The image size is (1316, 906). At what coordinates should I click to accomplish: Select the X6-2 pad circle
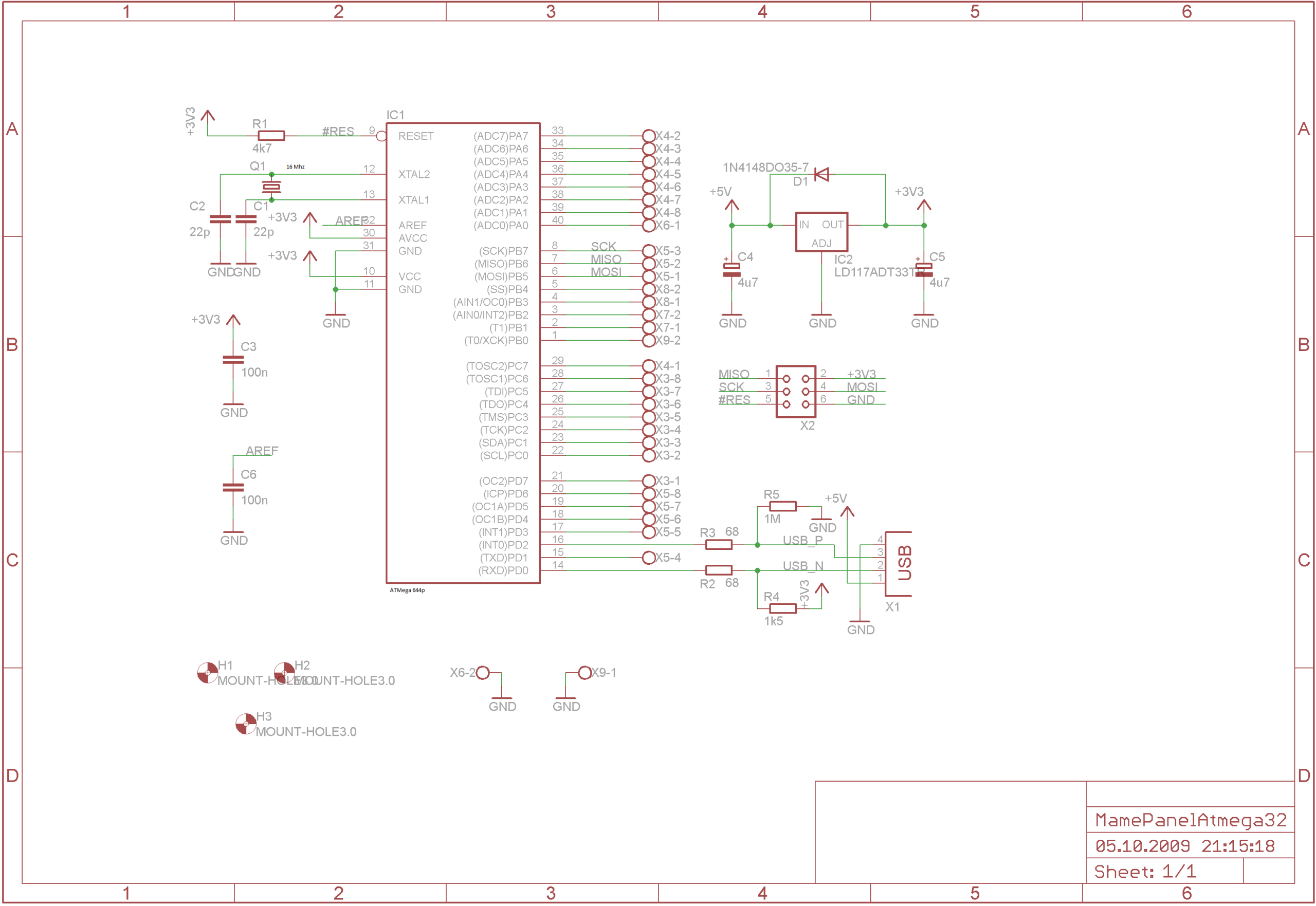coord(483,673)
